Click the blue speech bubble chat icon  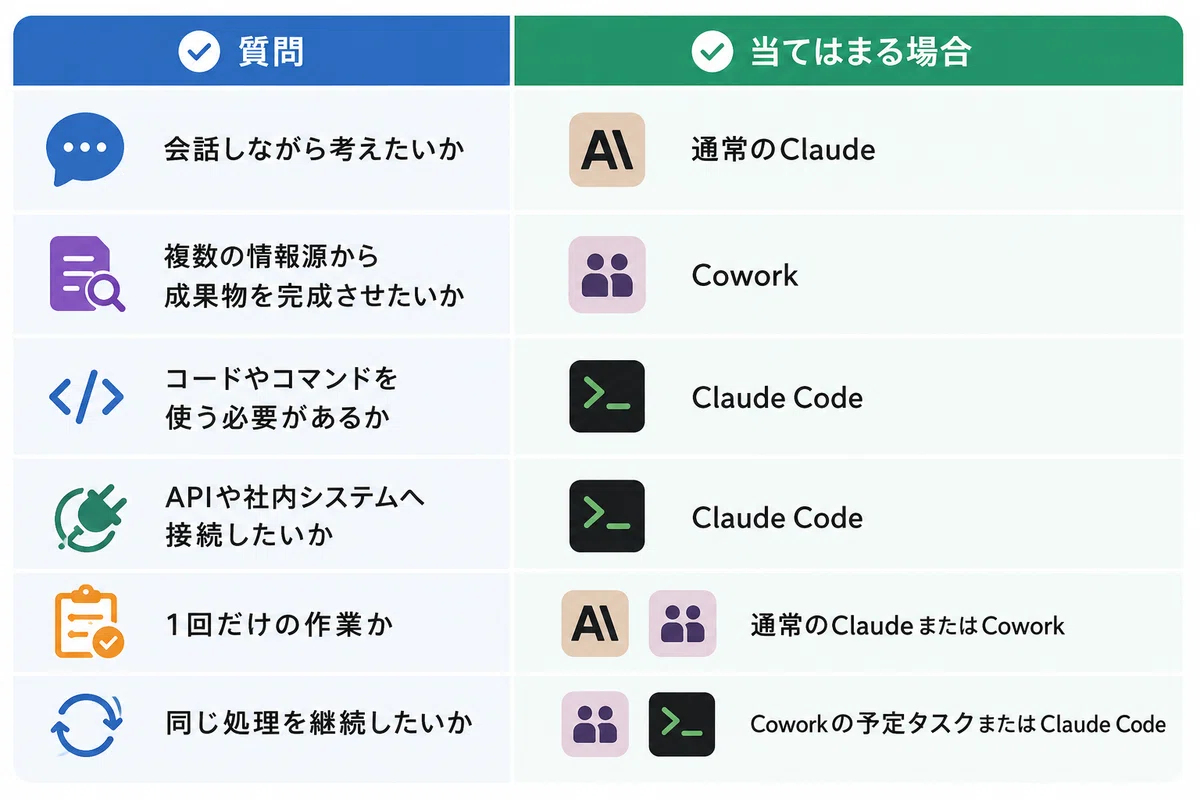click(85, 150)
